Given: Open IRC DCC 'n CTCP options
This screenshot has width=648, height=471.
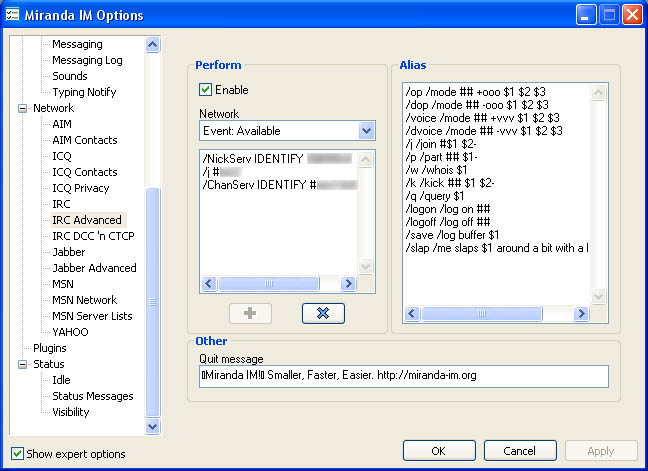Looking at the screenshot, I should click(x=93, y=236).
